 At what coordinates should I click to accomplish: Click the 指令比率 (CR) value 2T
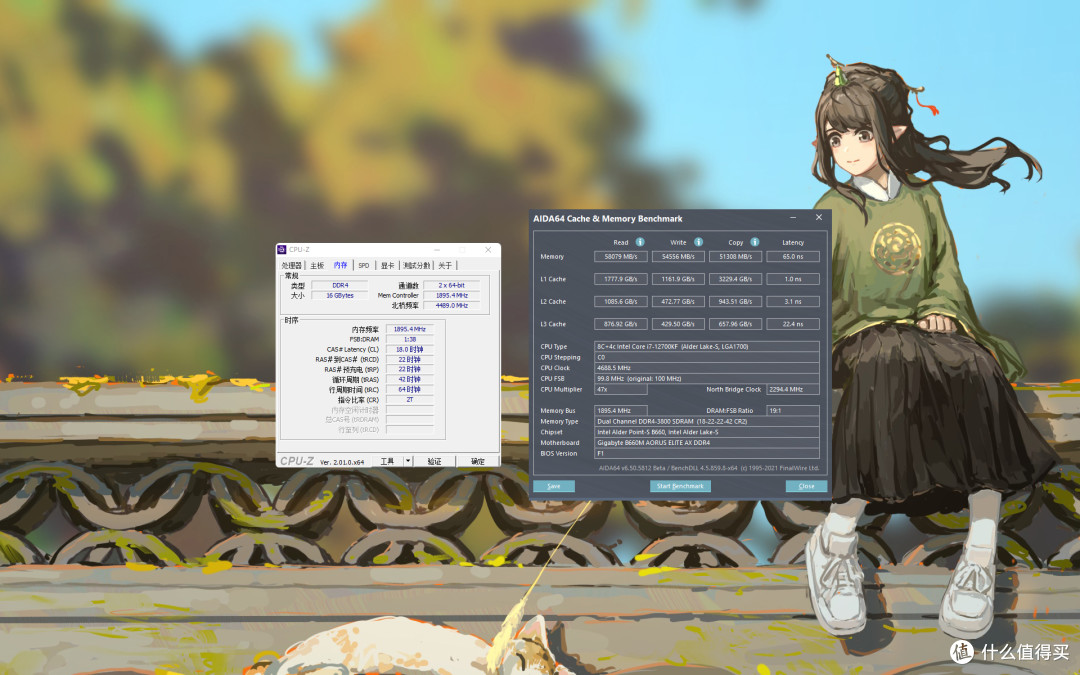click(410, 399)
